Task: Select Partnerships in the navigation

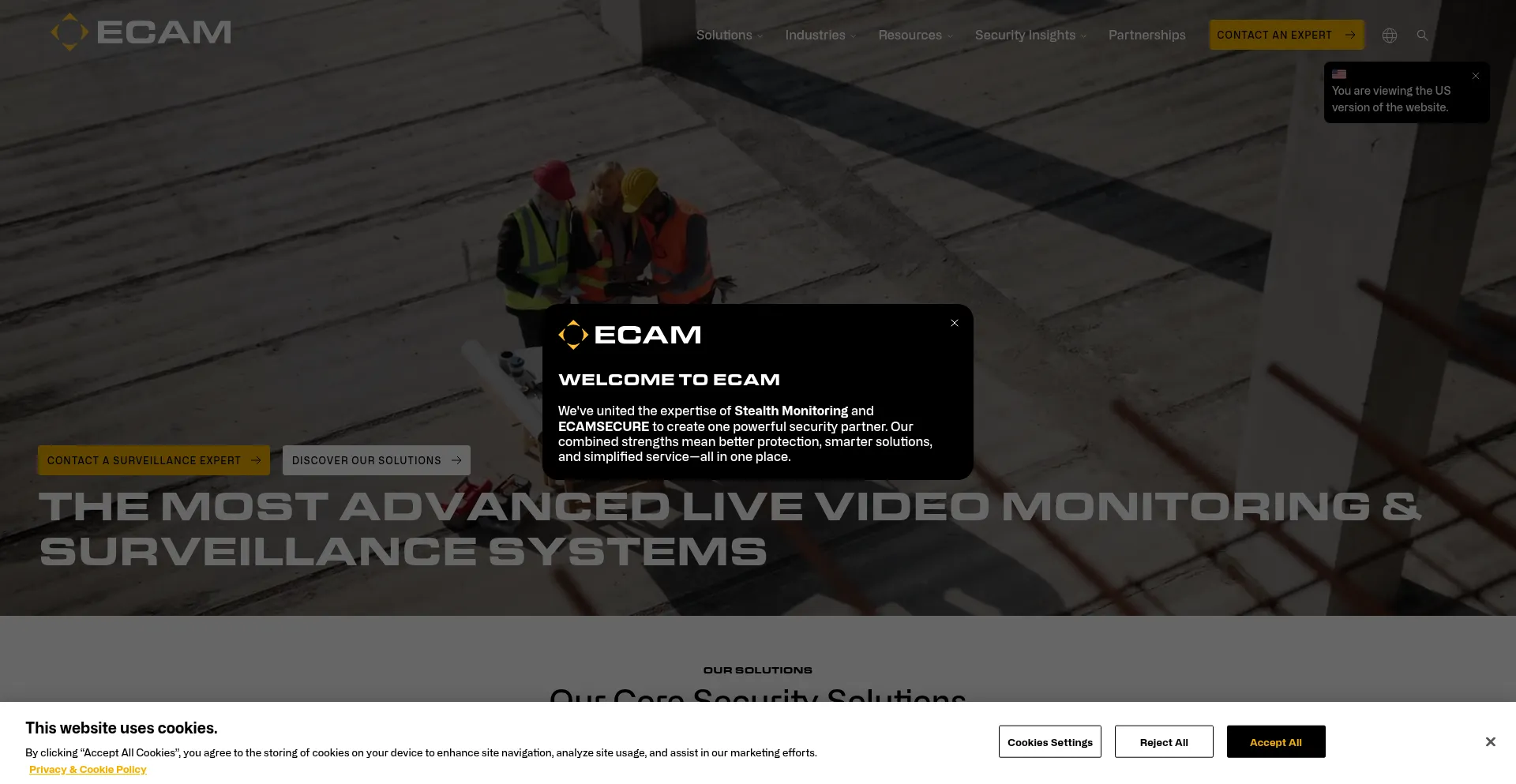Action: point(1146,35)
